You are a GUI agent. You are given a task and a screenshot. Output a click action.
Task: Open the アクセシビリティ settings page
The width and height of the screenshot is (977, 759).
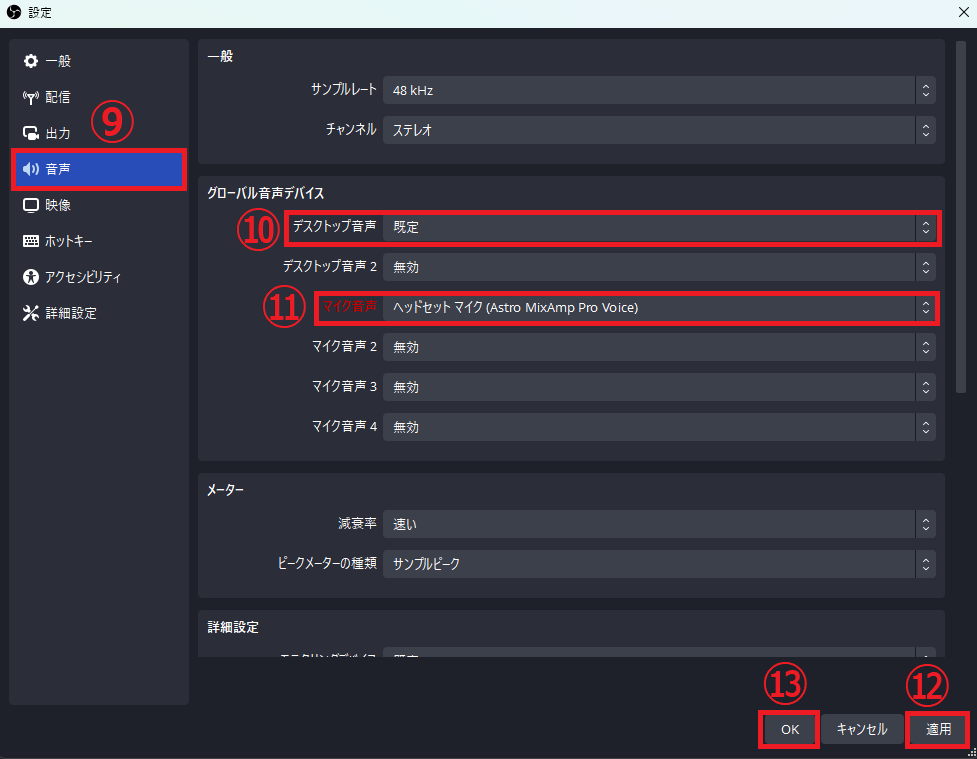click(x=98, y=277)
